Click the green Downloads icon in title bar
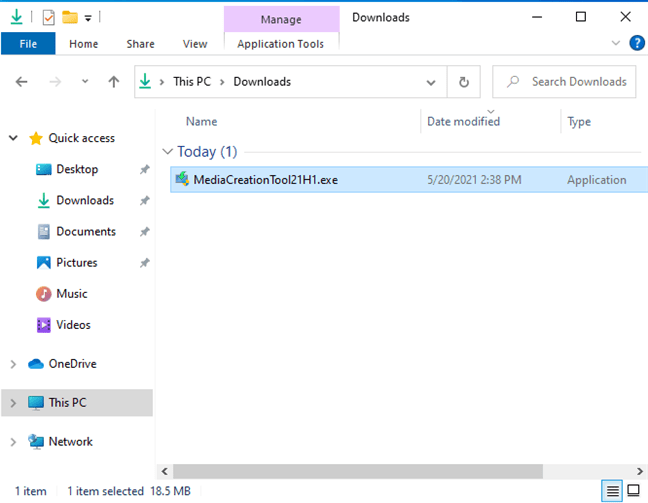The width and height of the screenshot is (648, 503). pos(17,17)
